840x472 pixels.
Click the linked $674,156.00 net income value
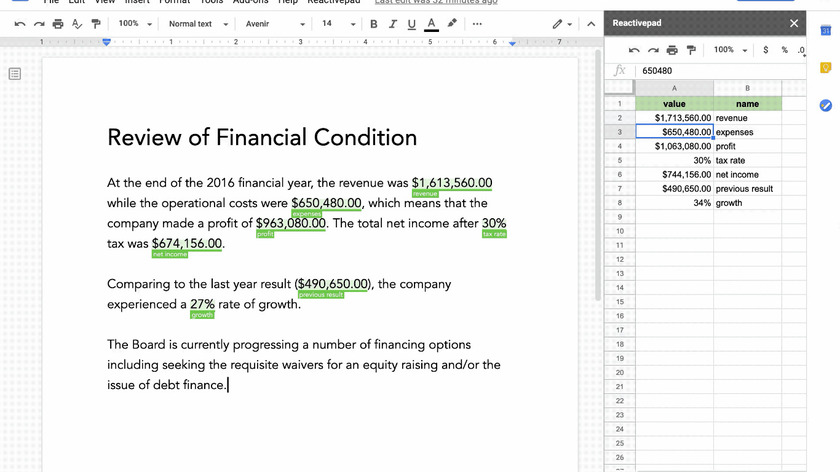click(186, 244)
